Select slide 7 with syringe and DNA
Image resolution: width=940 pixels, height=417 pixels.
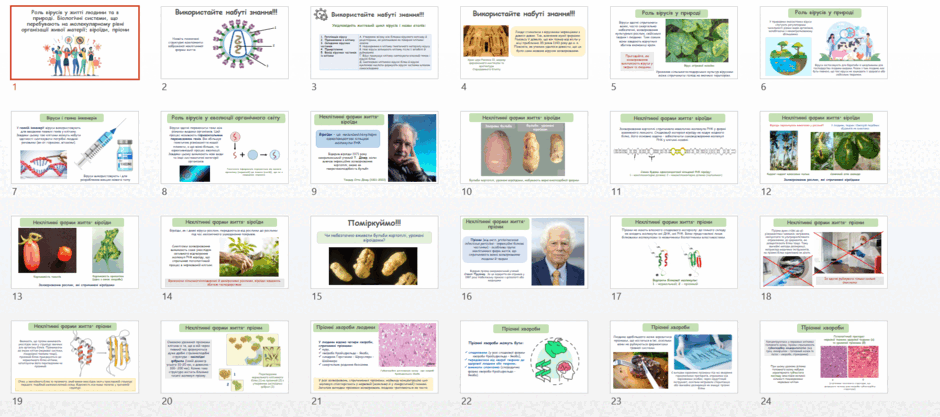pos(76,147)
